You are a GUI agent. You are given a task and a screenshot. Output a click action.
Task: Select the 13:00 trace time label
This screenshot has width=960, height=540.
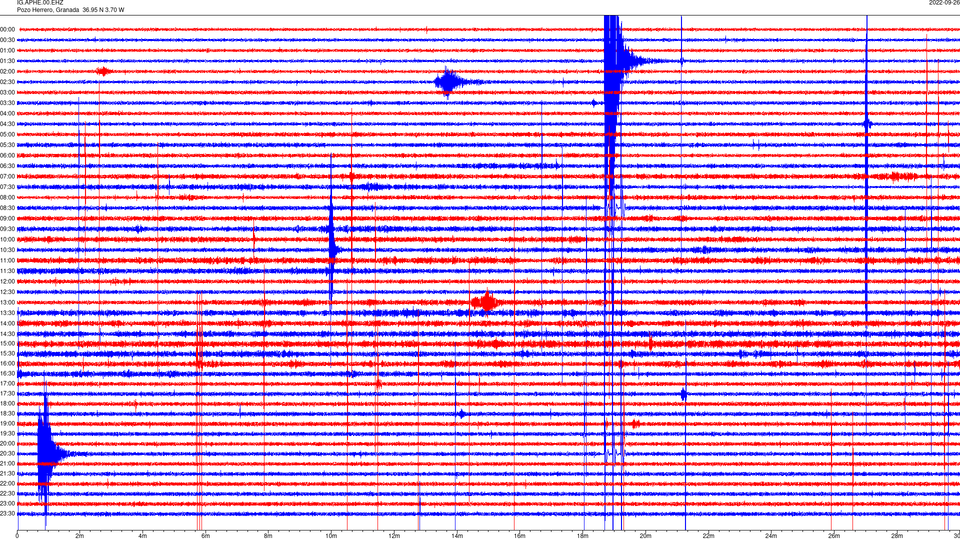point(8,302)
